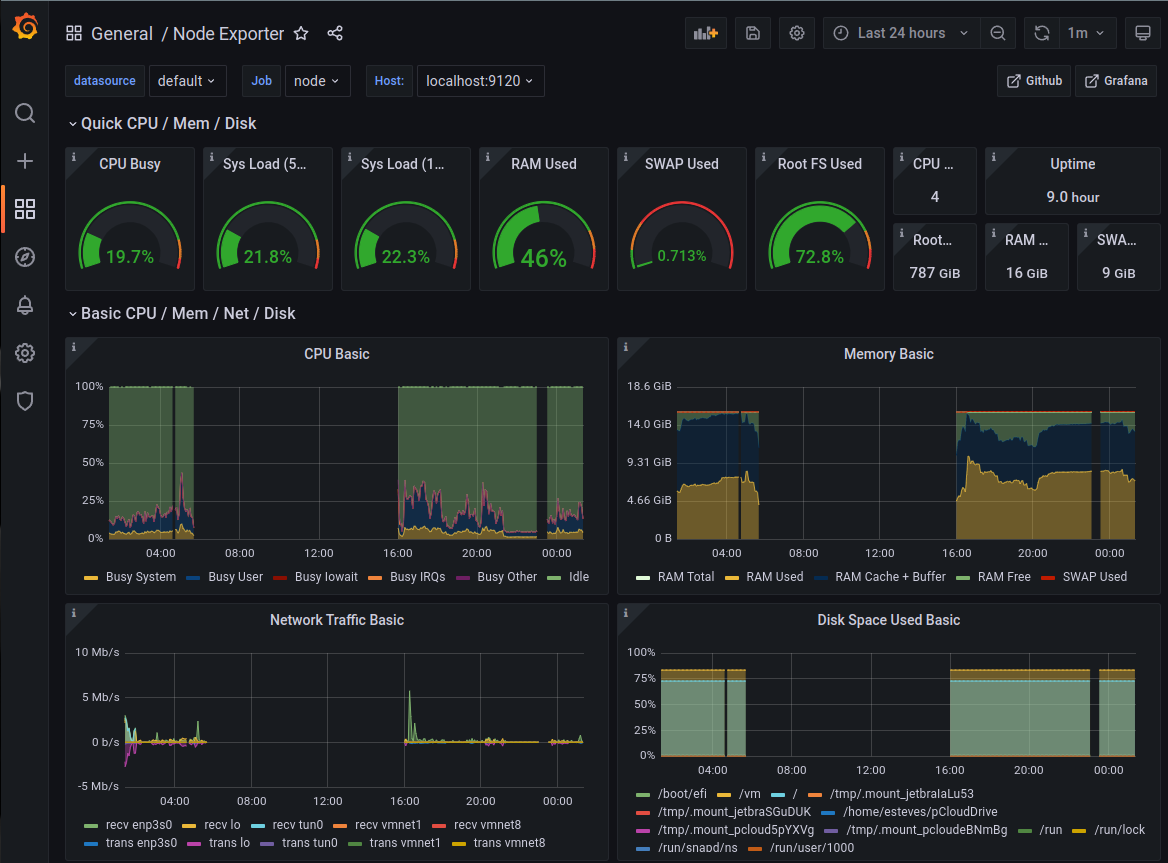Refresh the dashboard with the refresh icon

[x=1041, y=33]
